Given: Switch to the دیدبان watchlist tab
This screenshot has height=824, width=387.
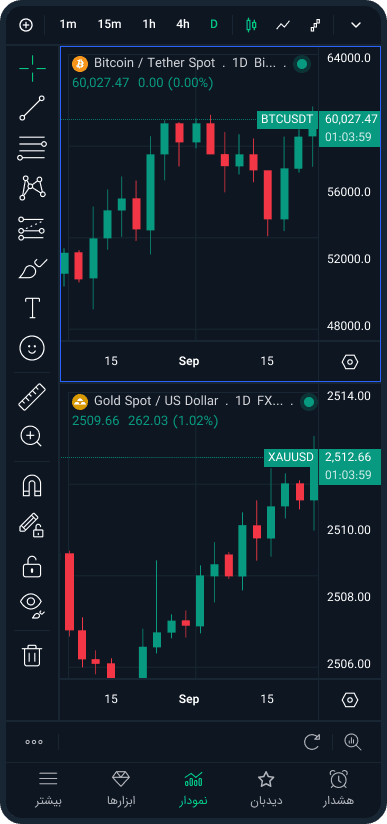Looking at the screenshot, I should pos(266,788).
